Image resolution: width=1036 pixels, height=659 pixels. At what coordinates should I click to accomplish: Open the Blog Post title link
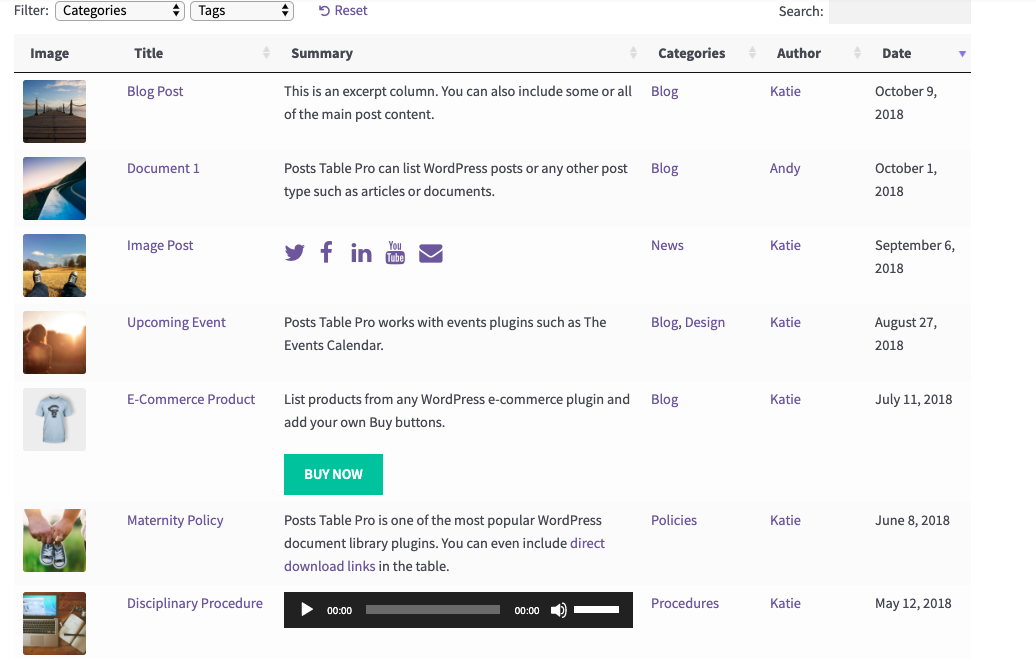(x=155, y=91)
